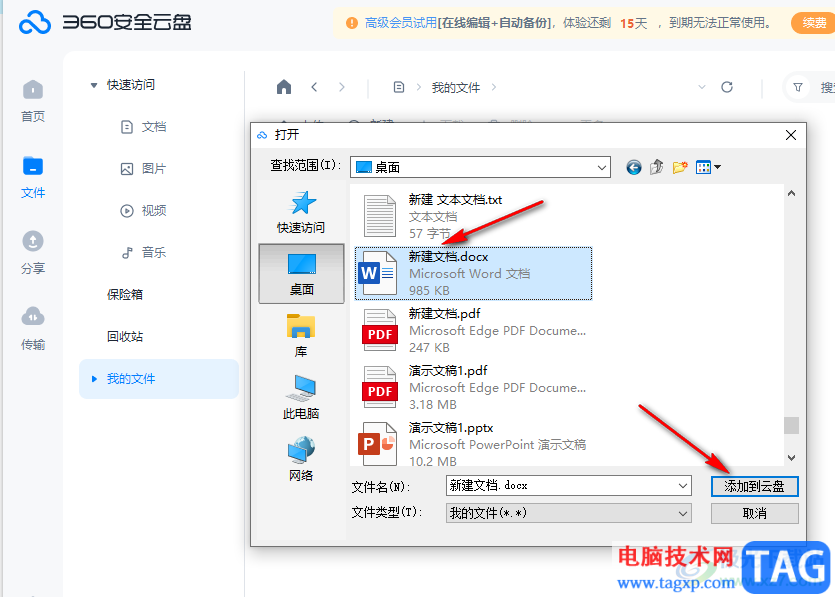The image size is (835, 597).
Task: Select 此电脑 in dialog places bar
Action: click(301, 397)
